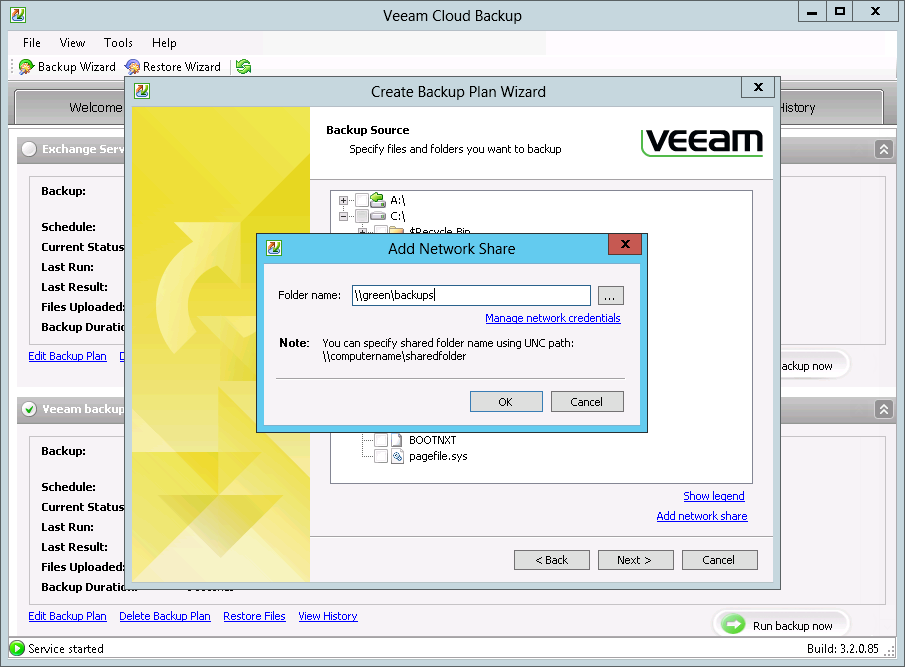Launch the Restore Wizard toolbar icon

coord(132,67)
